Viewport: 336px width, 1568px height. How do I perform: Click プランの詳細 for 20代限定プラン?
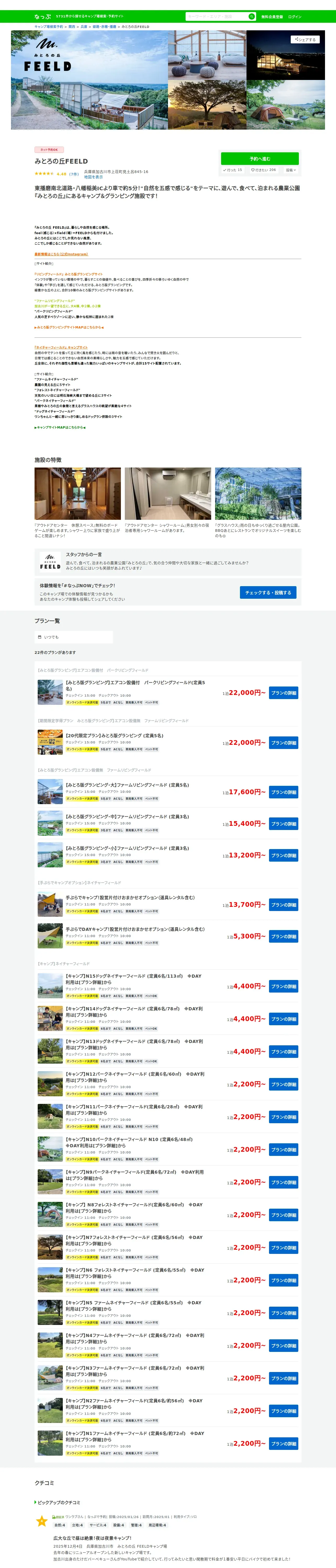(x=284, y=743)
